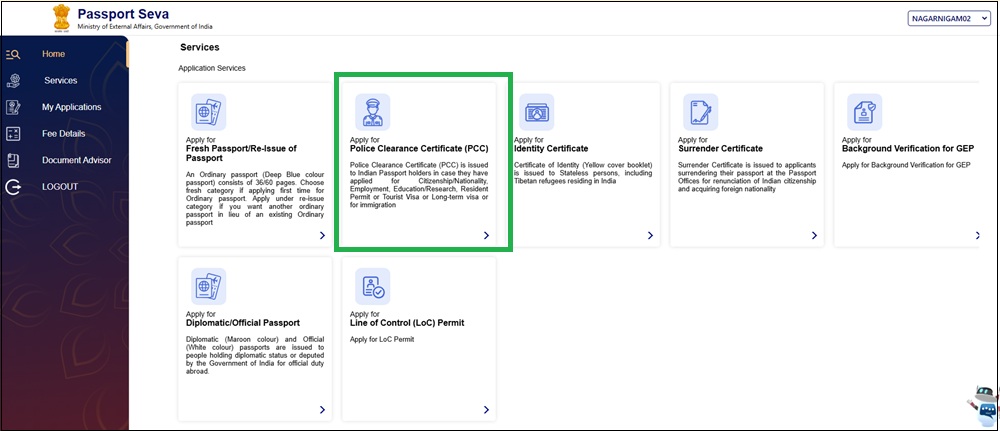Open Background Verification for GEP chevron arrow
This screenshot has width=1000, height=431.
977,235
